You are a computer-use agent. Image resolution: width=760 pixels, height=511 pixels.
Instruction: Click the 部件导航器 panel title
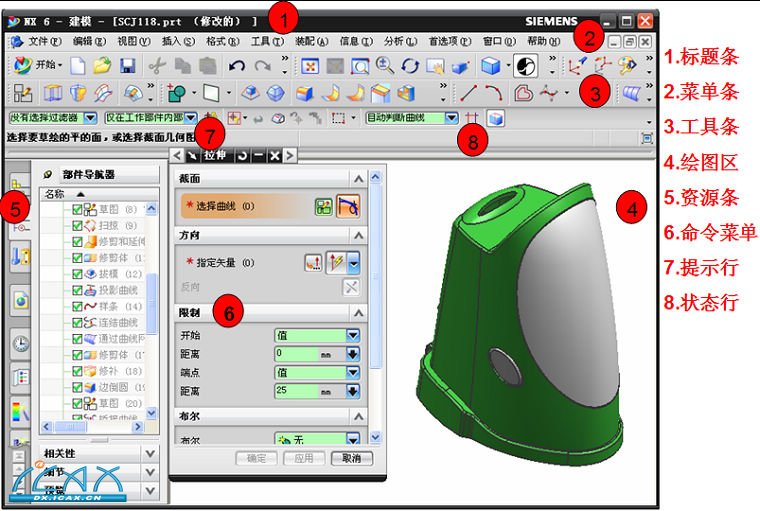89,175
